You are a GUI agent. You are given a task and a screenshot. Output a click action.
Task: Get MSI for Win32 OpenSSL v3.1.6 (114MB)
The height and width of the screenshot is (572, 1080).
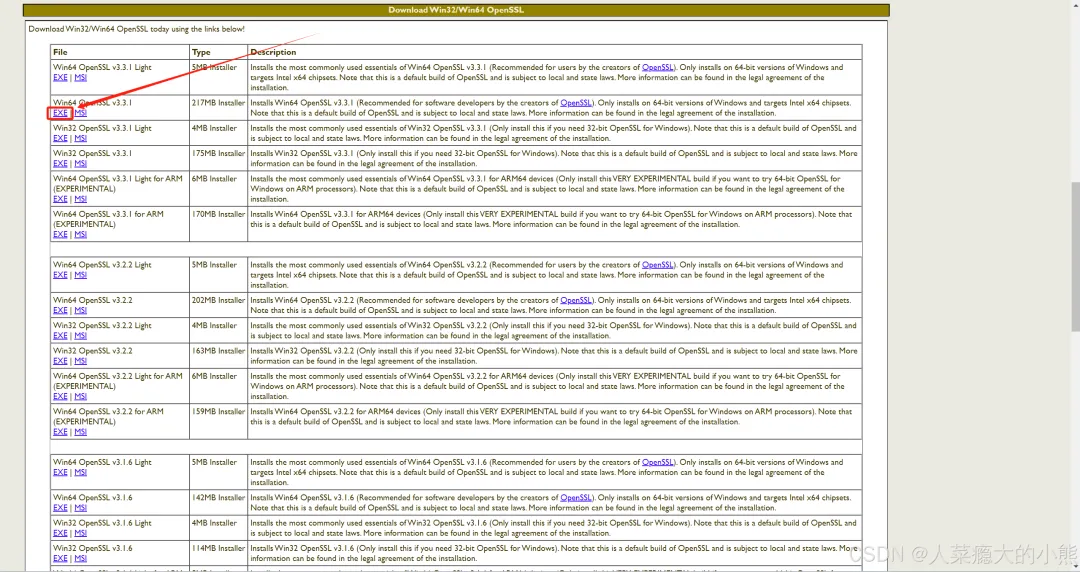click(x=81, y=559)
